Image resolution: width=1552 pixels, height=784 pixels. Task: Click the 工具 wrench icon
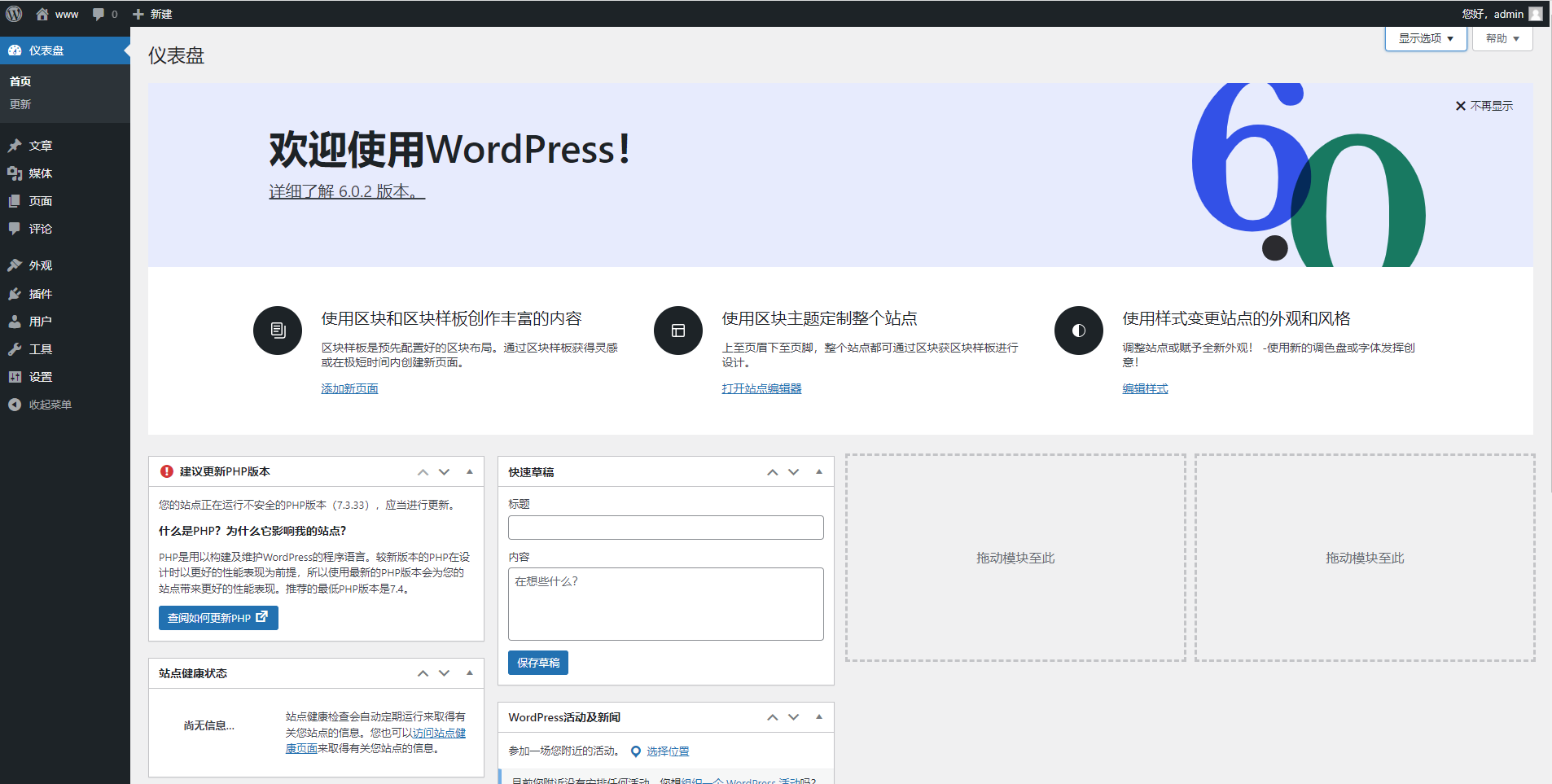tap(15, 349)
